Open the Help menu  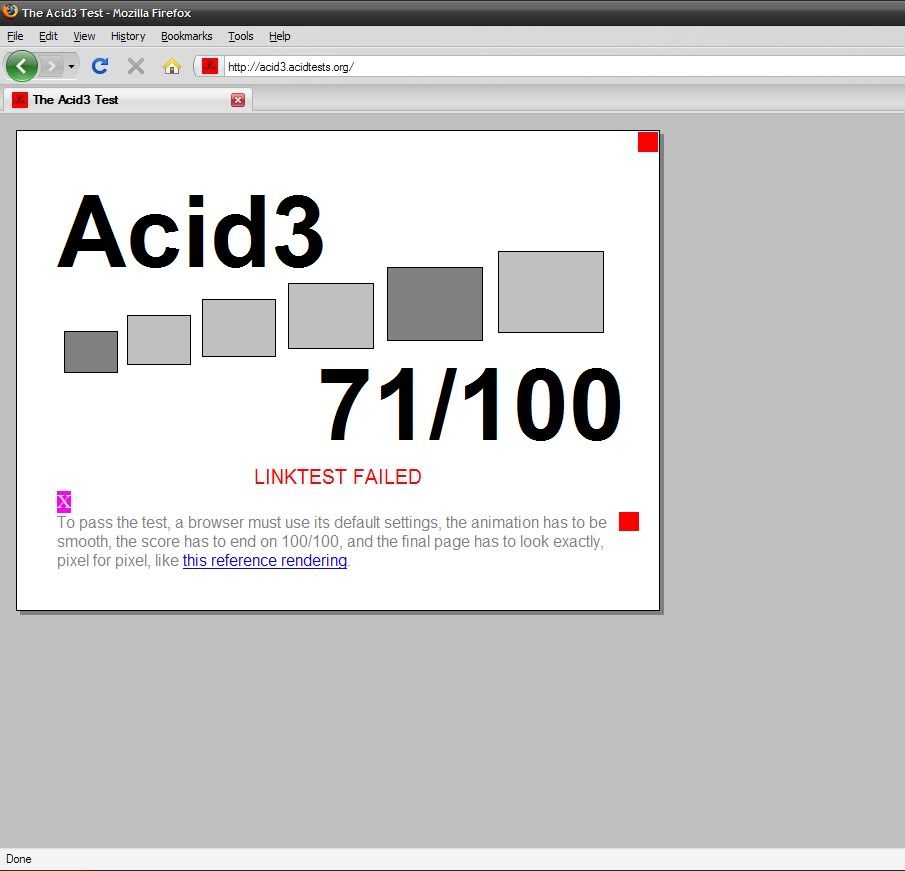point(279,36)
